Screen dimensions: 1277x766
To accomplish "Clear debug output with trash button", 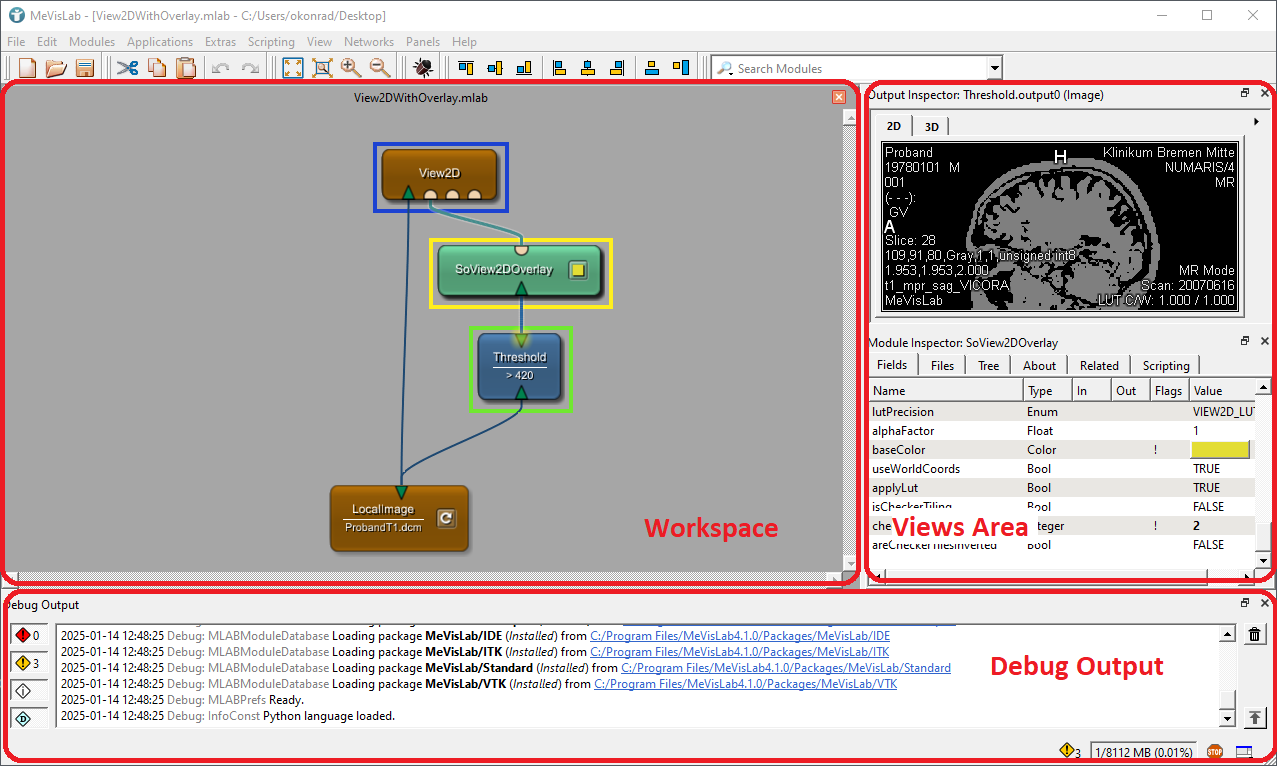I will 1255,633.
